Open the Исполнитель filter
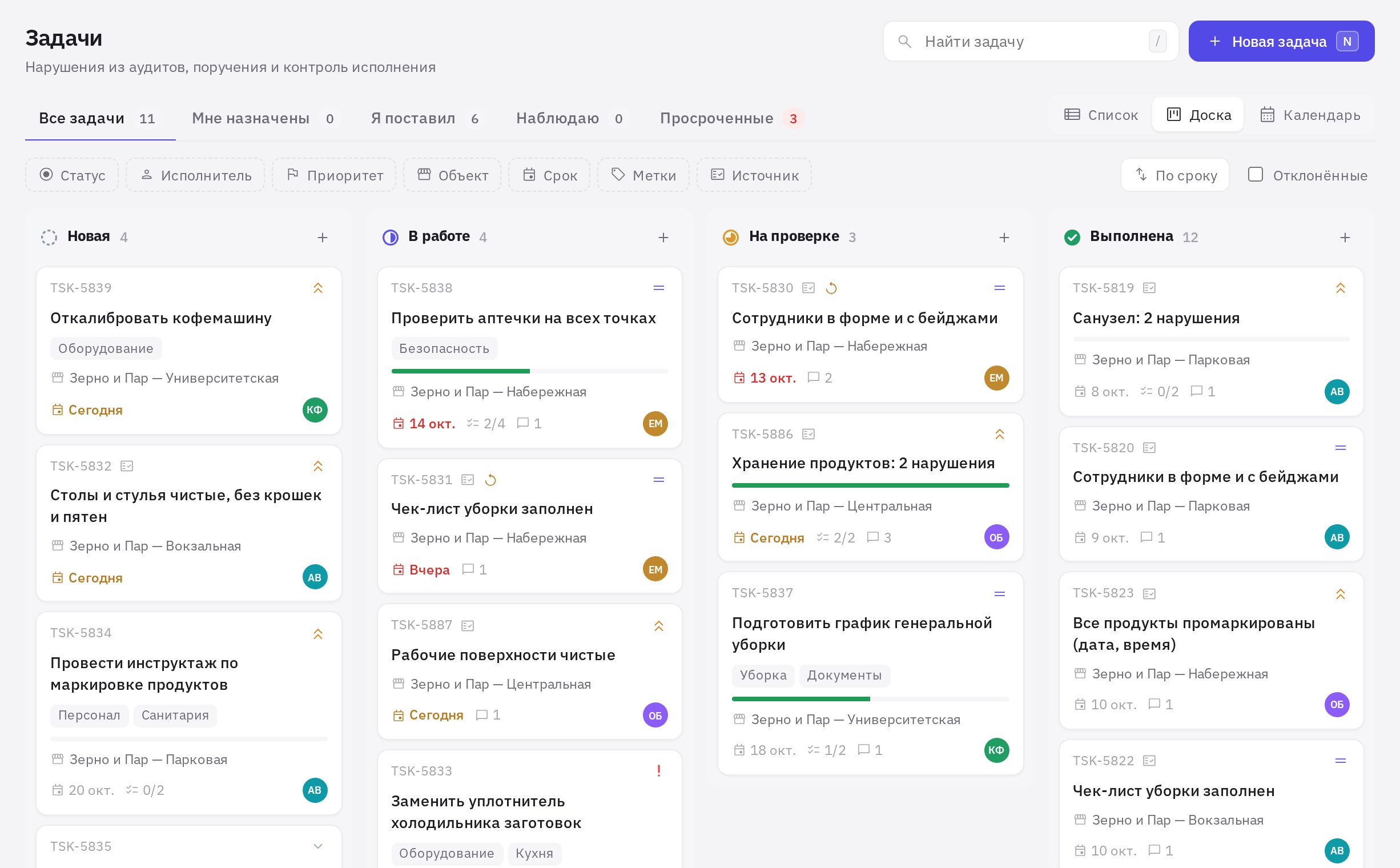This screenshot has height=868, width=1400. point(195,175)
